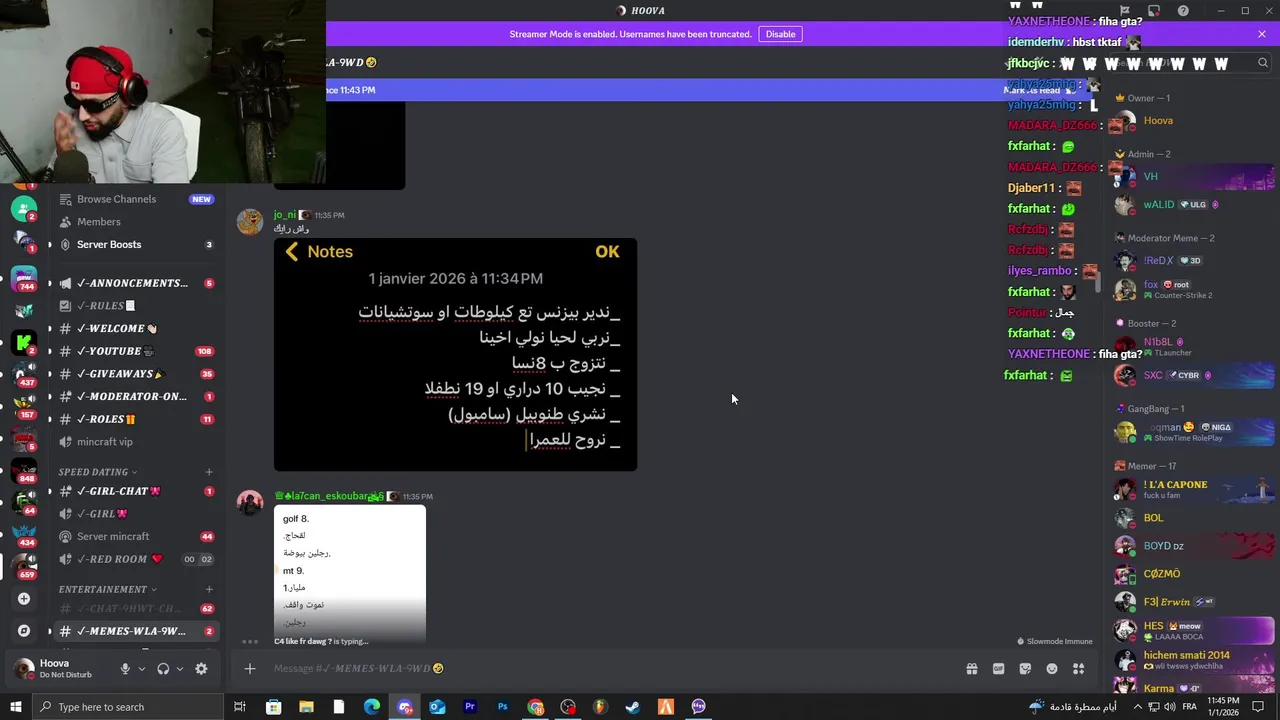This screenshot has width=1280, height=720.
Task: Focus the MEMES-WLA-9WD message input box
Action: [610, 668]
